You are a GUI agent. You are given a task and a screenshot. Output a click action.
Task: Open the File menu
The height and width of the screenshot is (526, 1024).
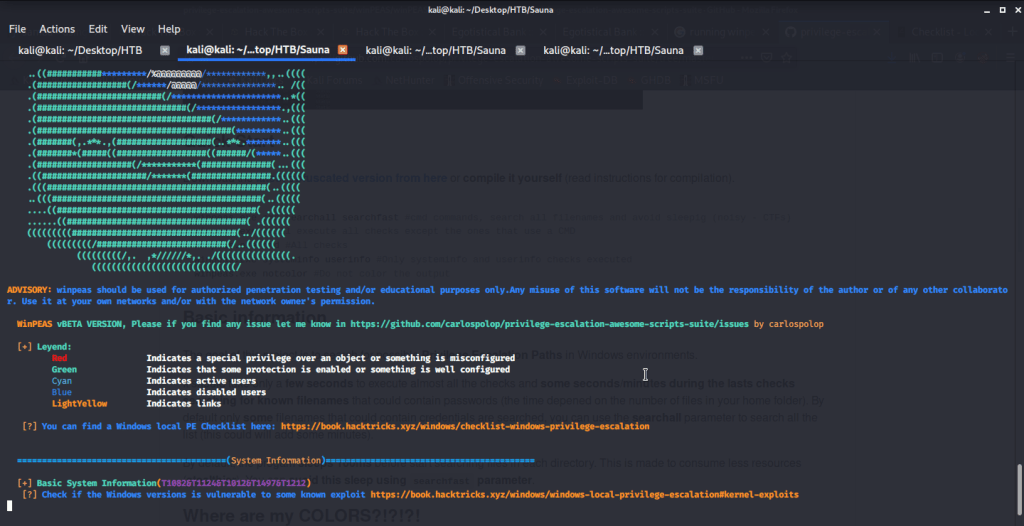point(17,29)
